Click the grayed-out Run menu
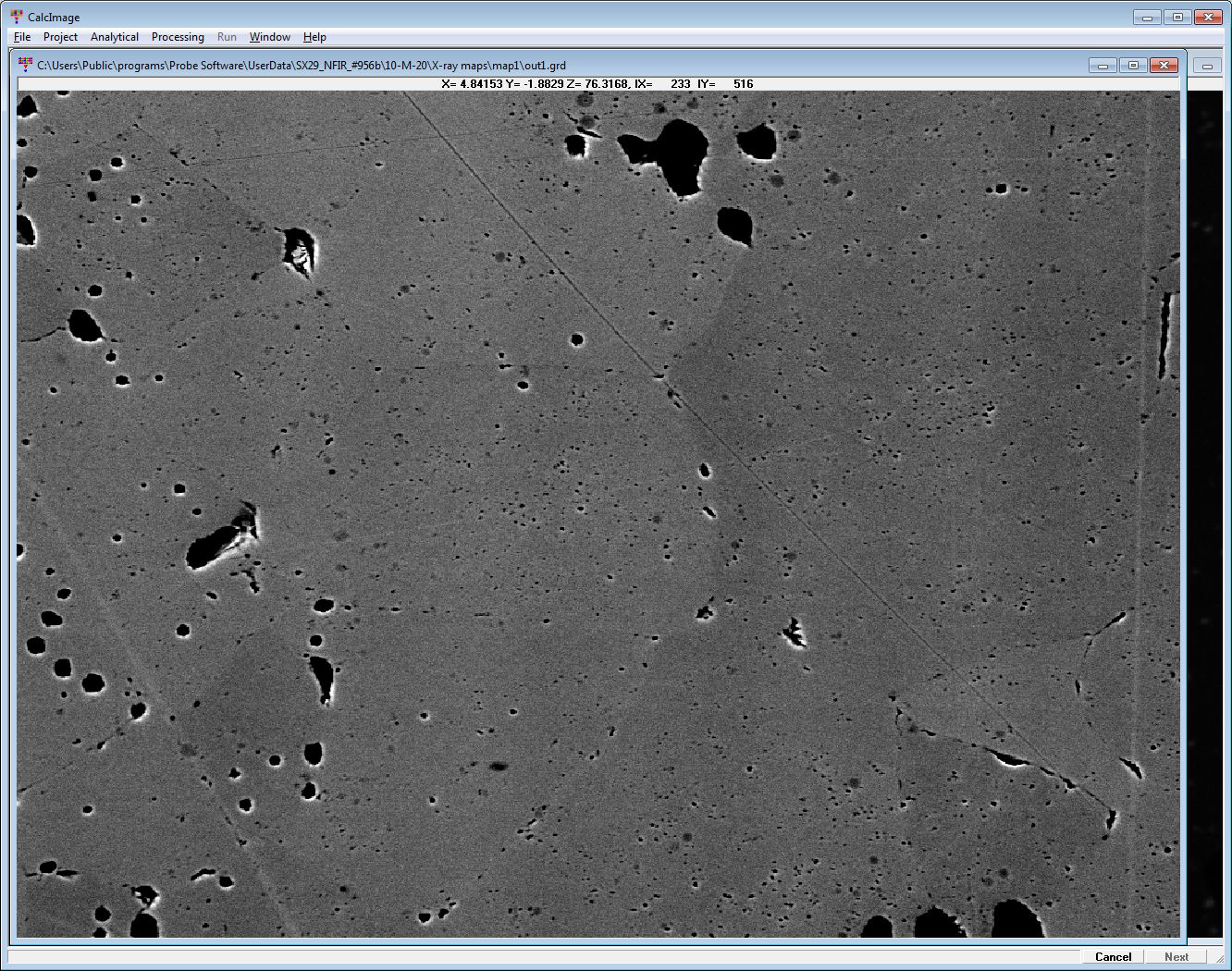Image resolution: width=1232 pixels, height=971 pixels. pyautogui.click(x=227, y=37)
